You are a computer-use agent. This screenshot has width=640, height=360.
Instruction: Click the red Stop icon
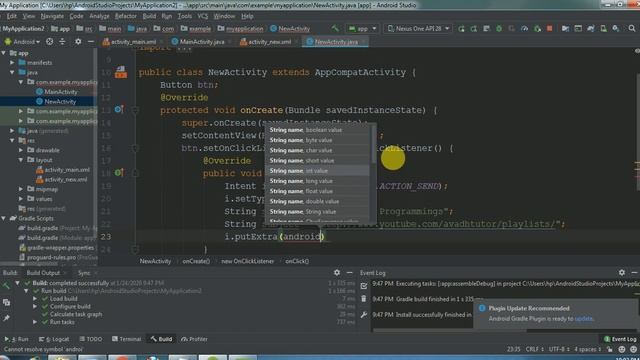(550, 29)
